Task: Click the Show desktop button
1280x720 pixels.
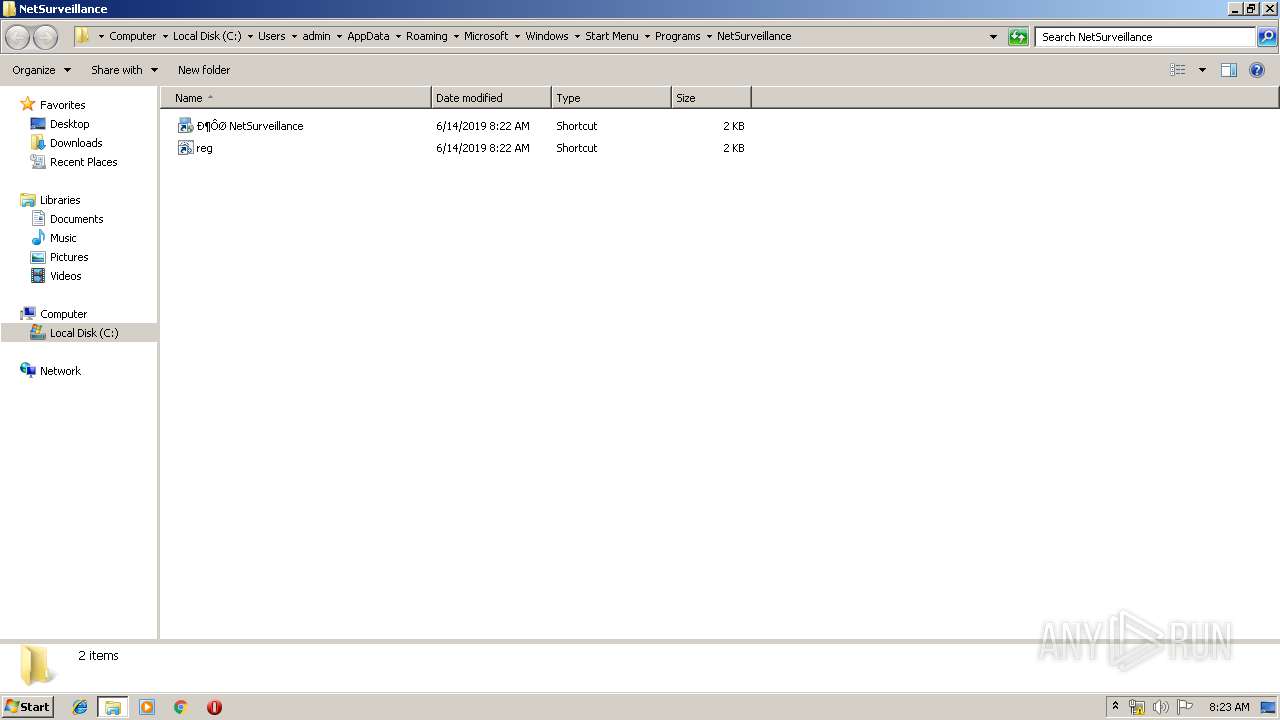Action: pos(1269,707)
